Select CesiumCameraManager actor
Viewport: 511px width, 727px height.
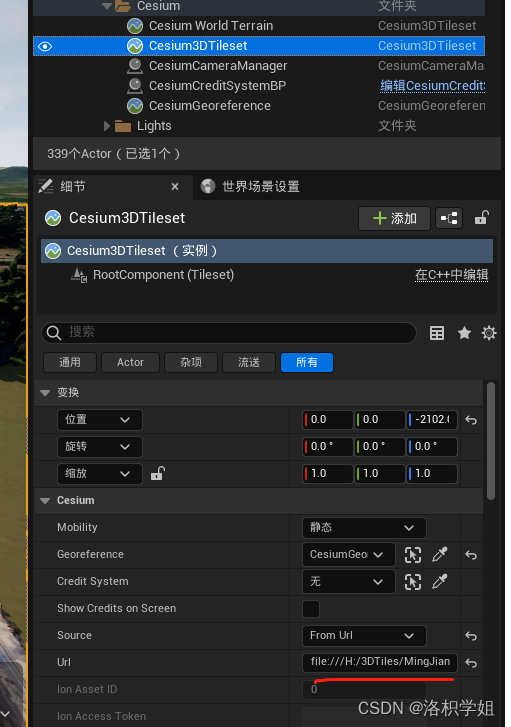point(218,66)
